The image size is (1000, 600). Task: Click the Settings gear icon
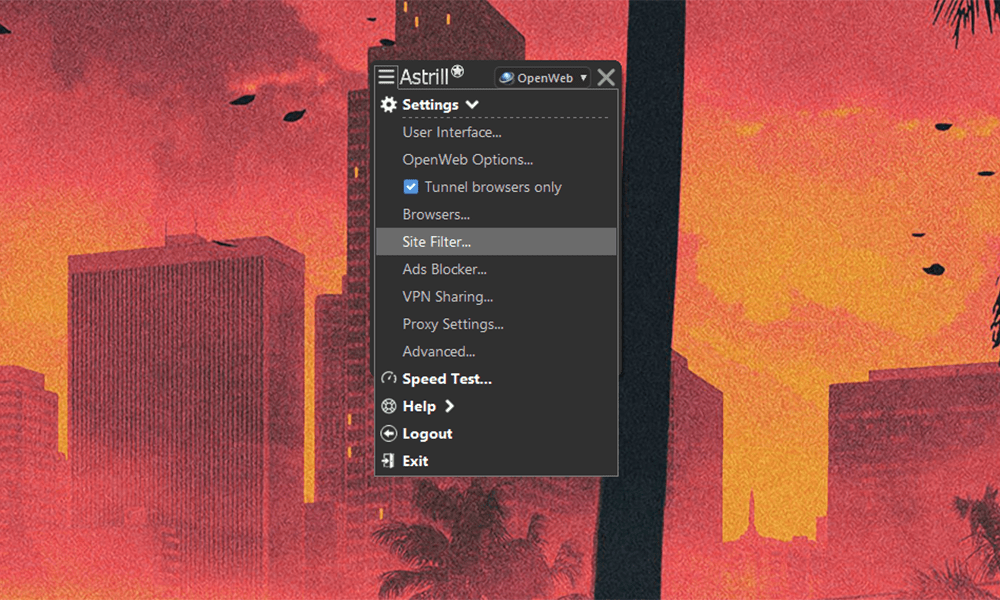[x=388, y=105]
